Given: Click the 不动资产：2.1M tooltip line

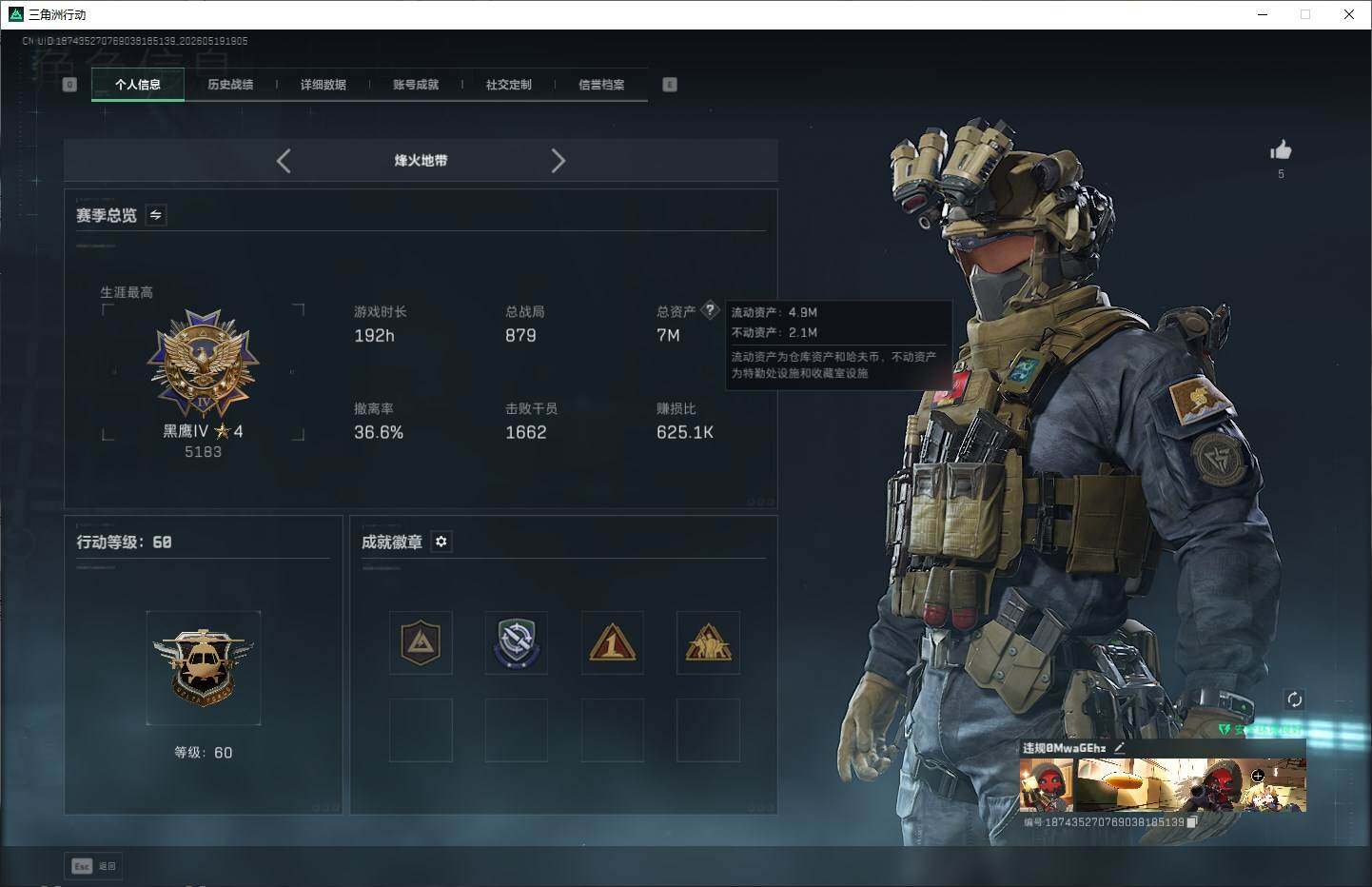Looking at the screenshot, I should (x=774, y=332).
